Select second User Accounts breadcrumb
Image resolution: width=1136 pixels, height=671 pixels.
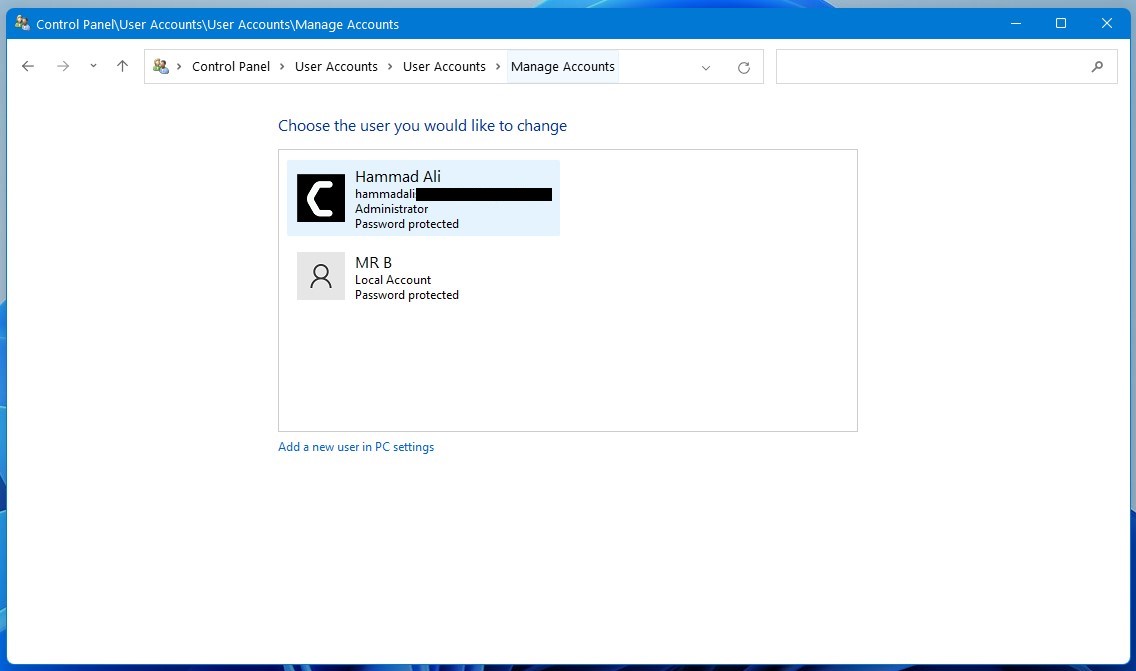point(444,67)
